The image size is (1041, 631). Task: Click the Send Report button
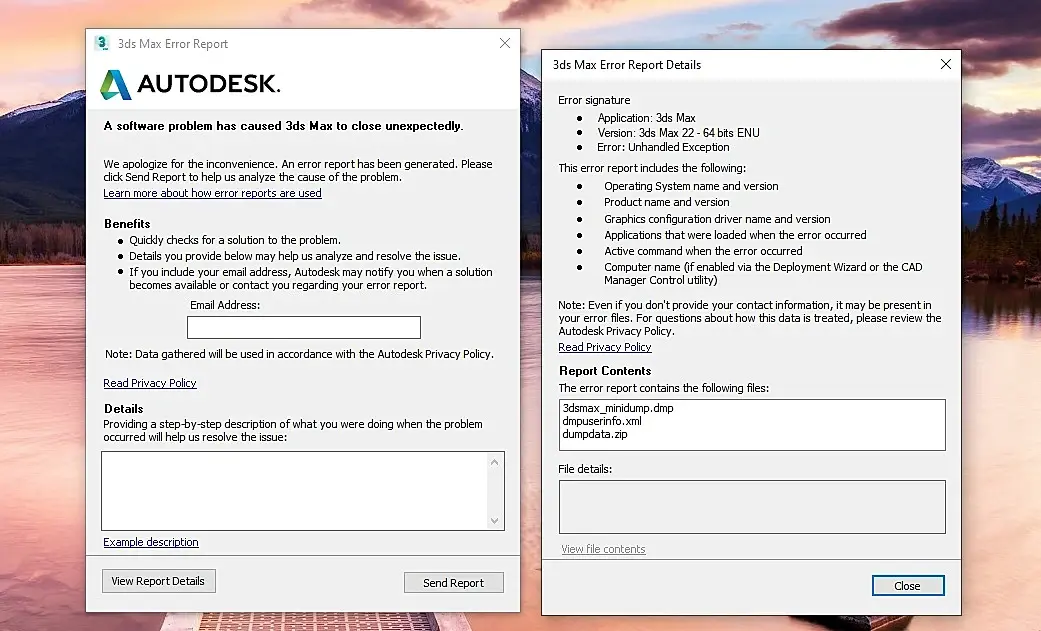(x=453, y=583)
